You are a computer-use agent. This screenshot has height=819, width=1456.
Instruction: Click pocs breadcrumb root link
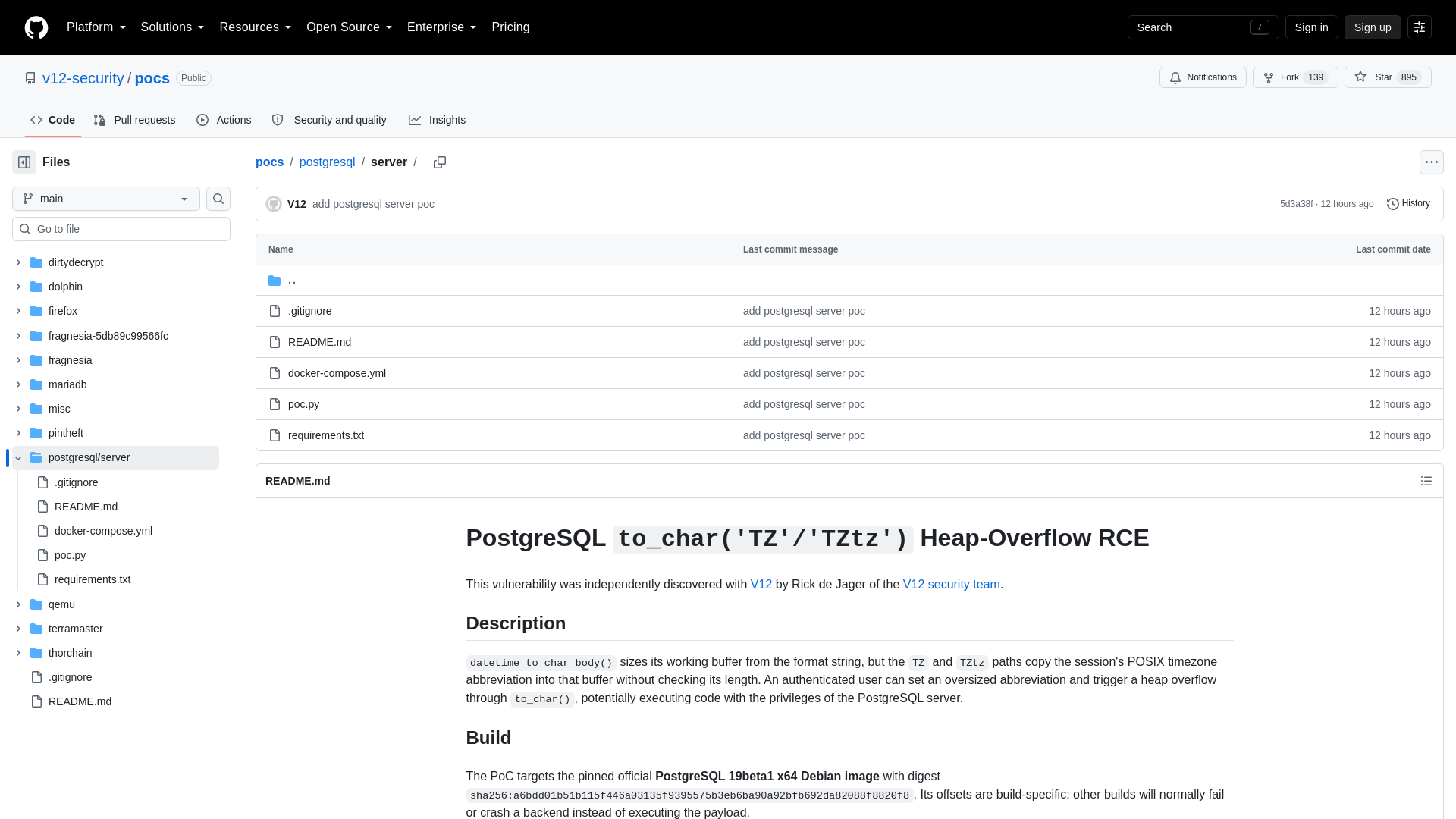(x=269, y=162)
